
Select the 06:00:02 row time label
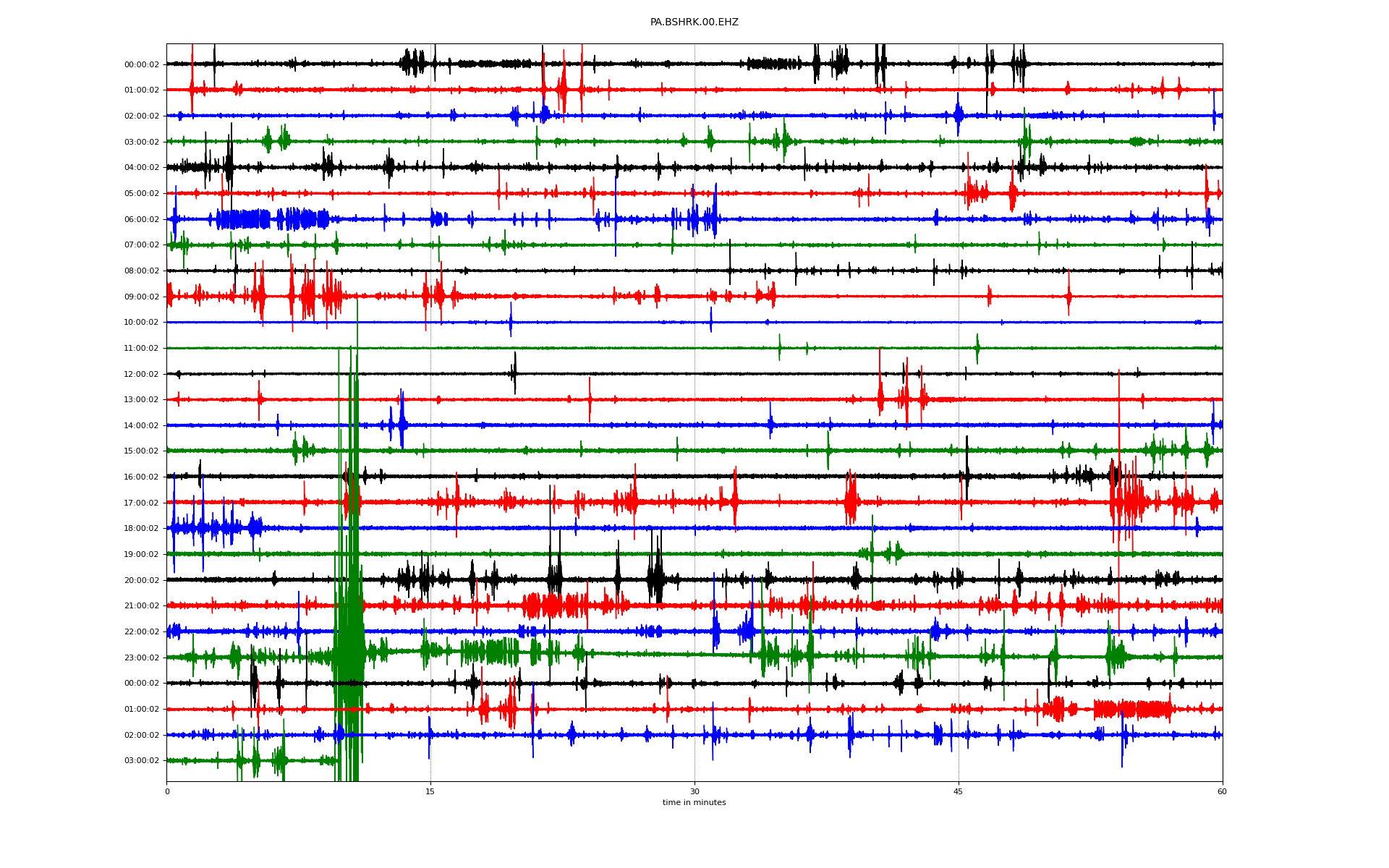[141, 219]
